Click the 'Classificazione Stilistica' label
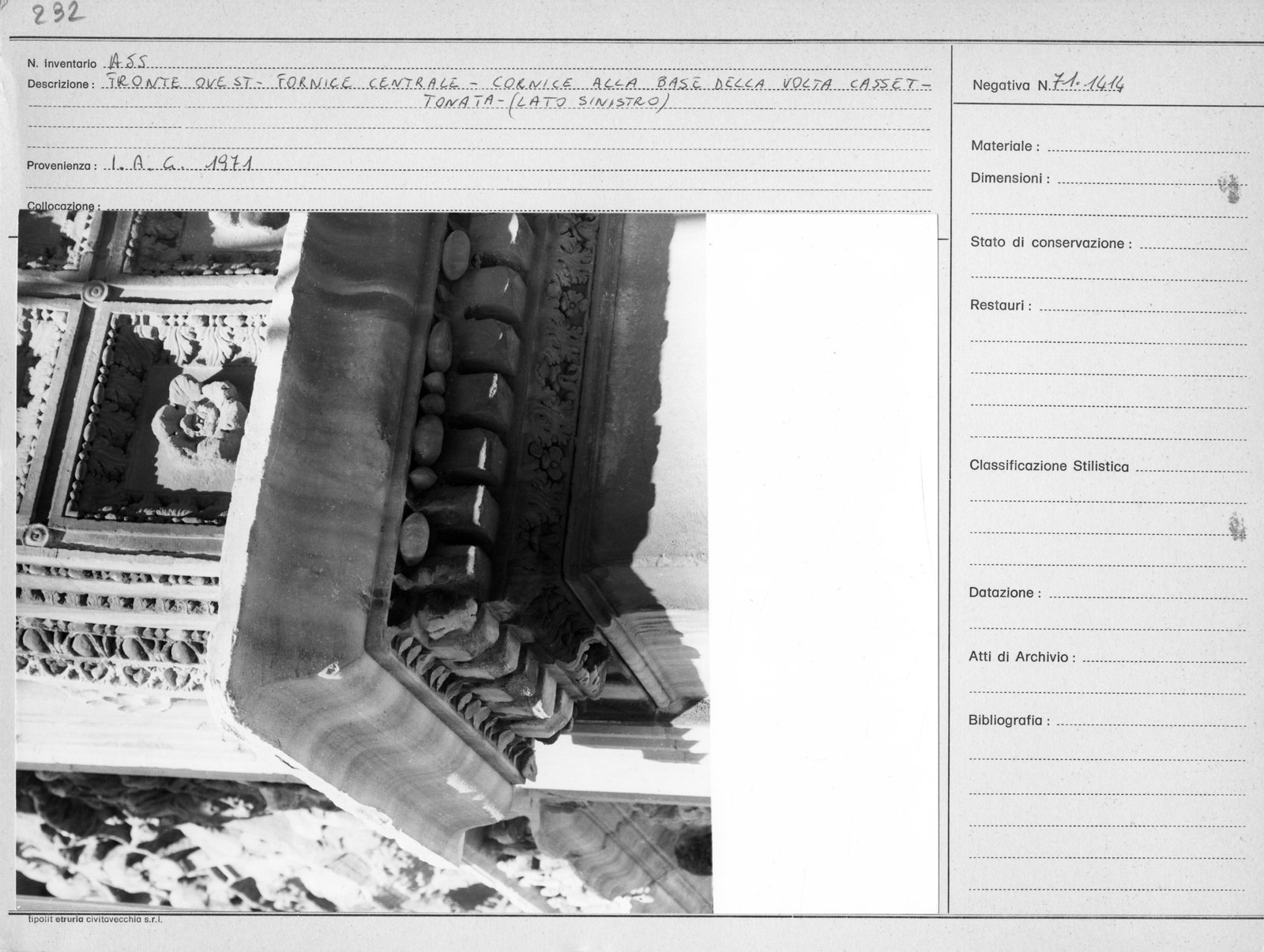 pos(1049,466)
